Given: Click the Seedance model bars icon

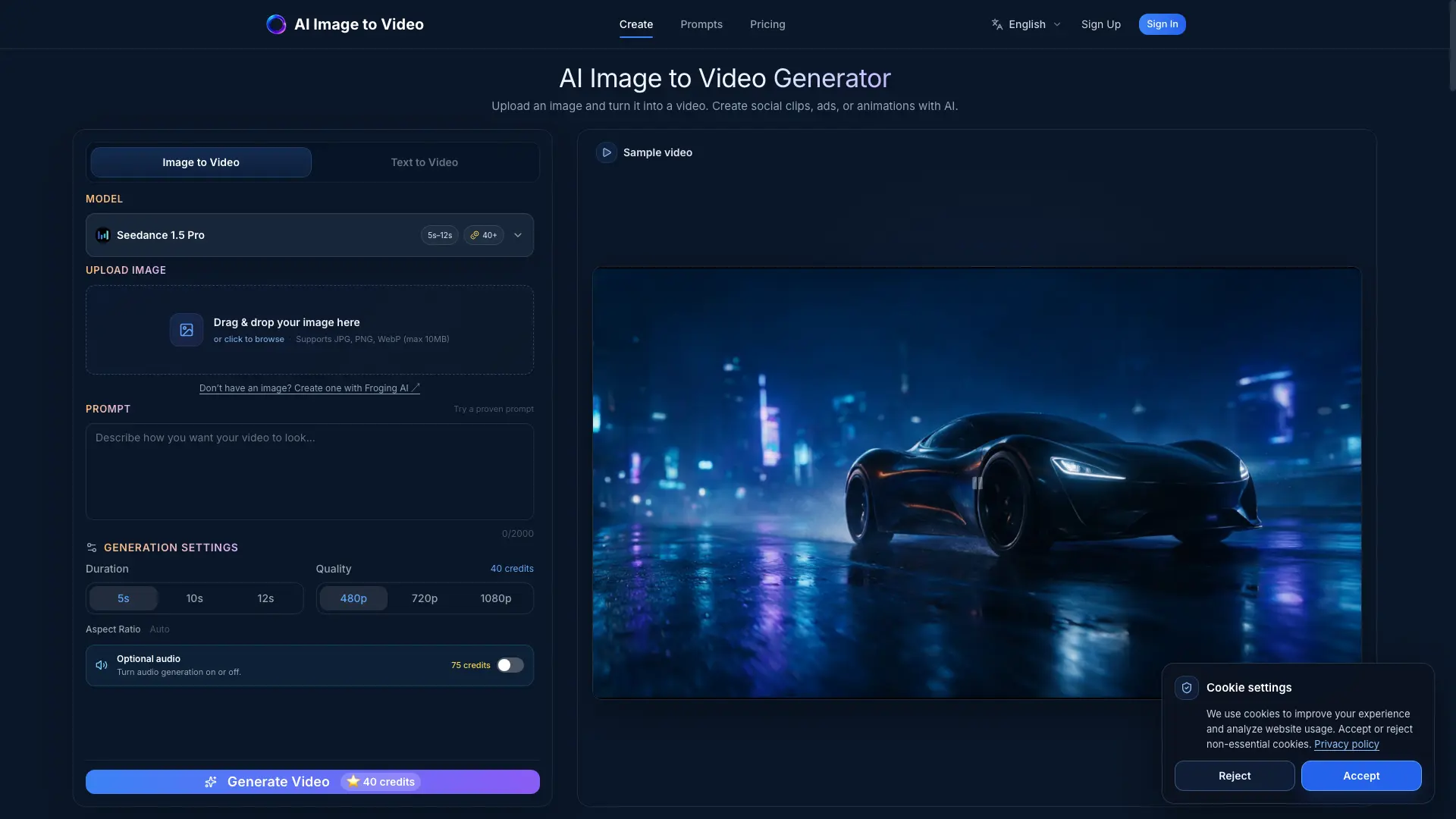Looking at the screenshot, I should (x=103, y=235).
